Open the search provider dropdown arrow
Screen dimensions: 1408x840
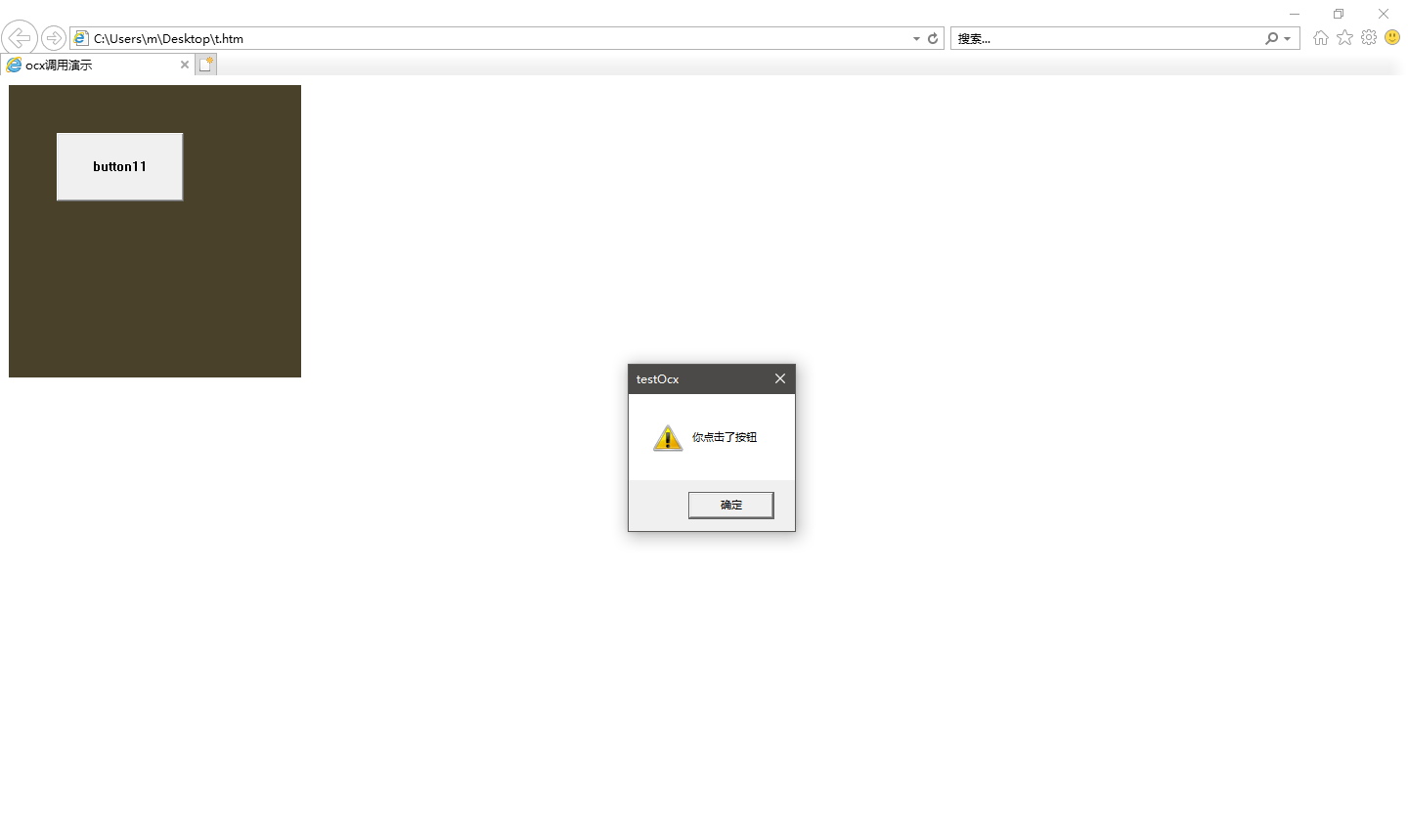click(x=1288, y=39)
